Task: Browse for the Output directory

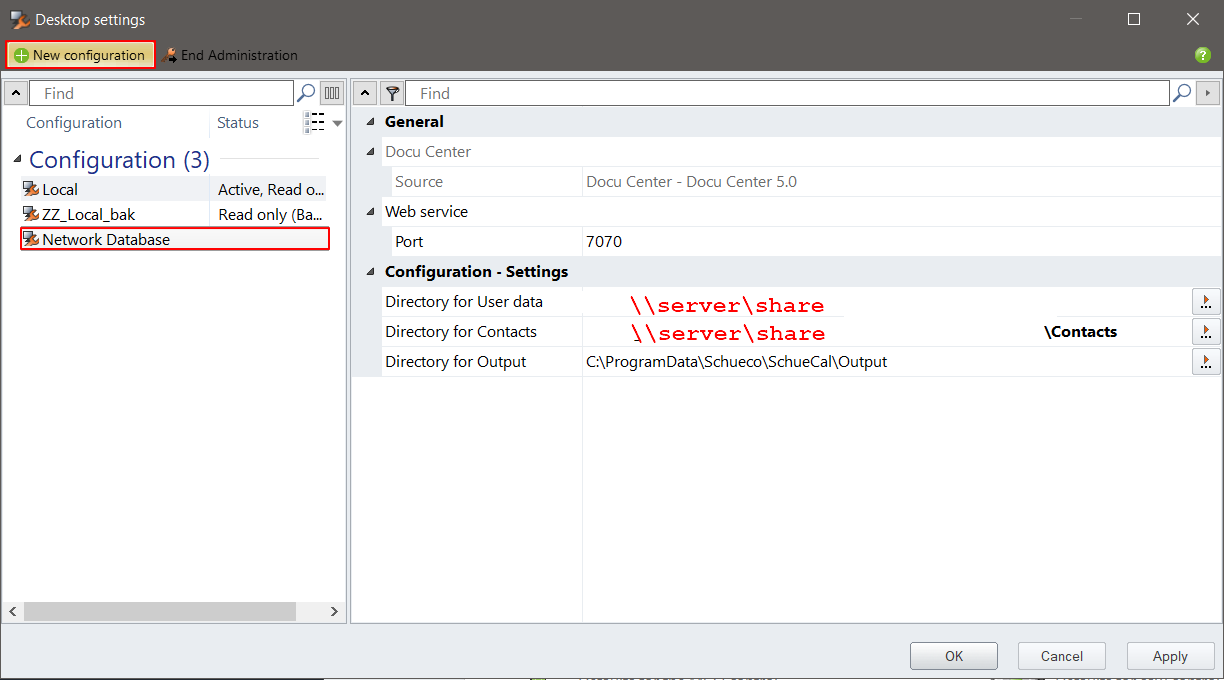Action: tap(1206, 361)
